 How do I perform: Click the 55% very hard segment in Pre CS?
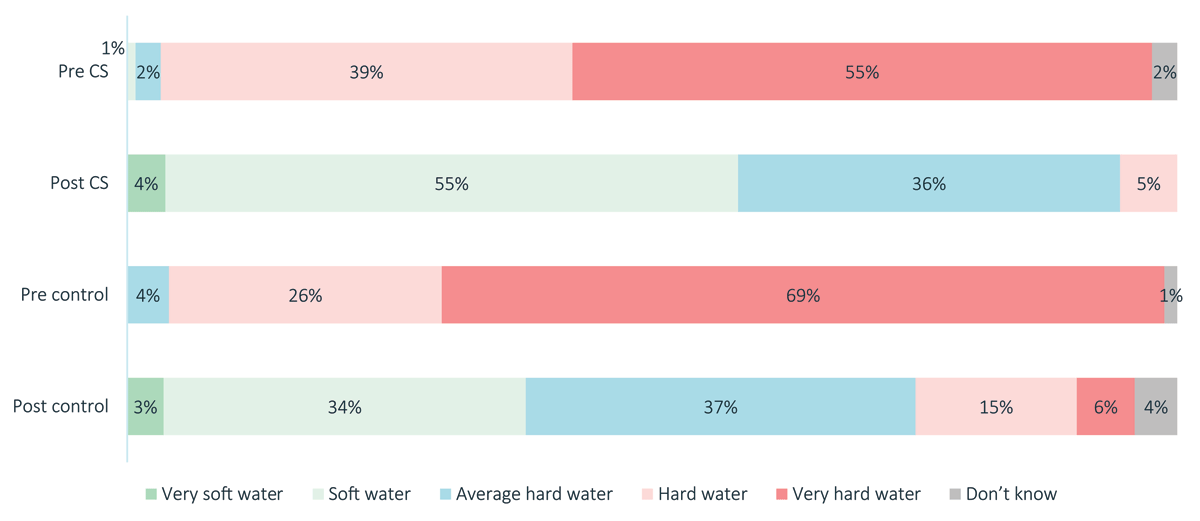point(861,72)
